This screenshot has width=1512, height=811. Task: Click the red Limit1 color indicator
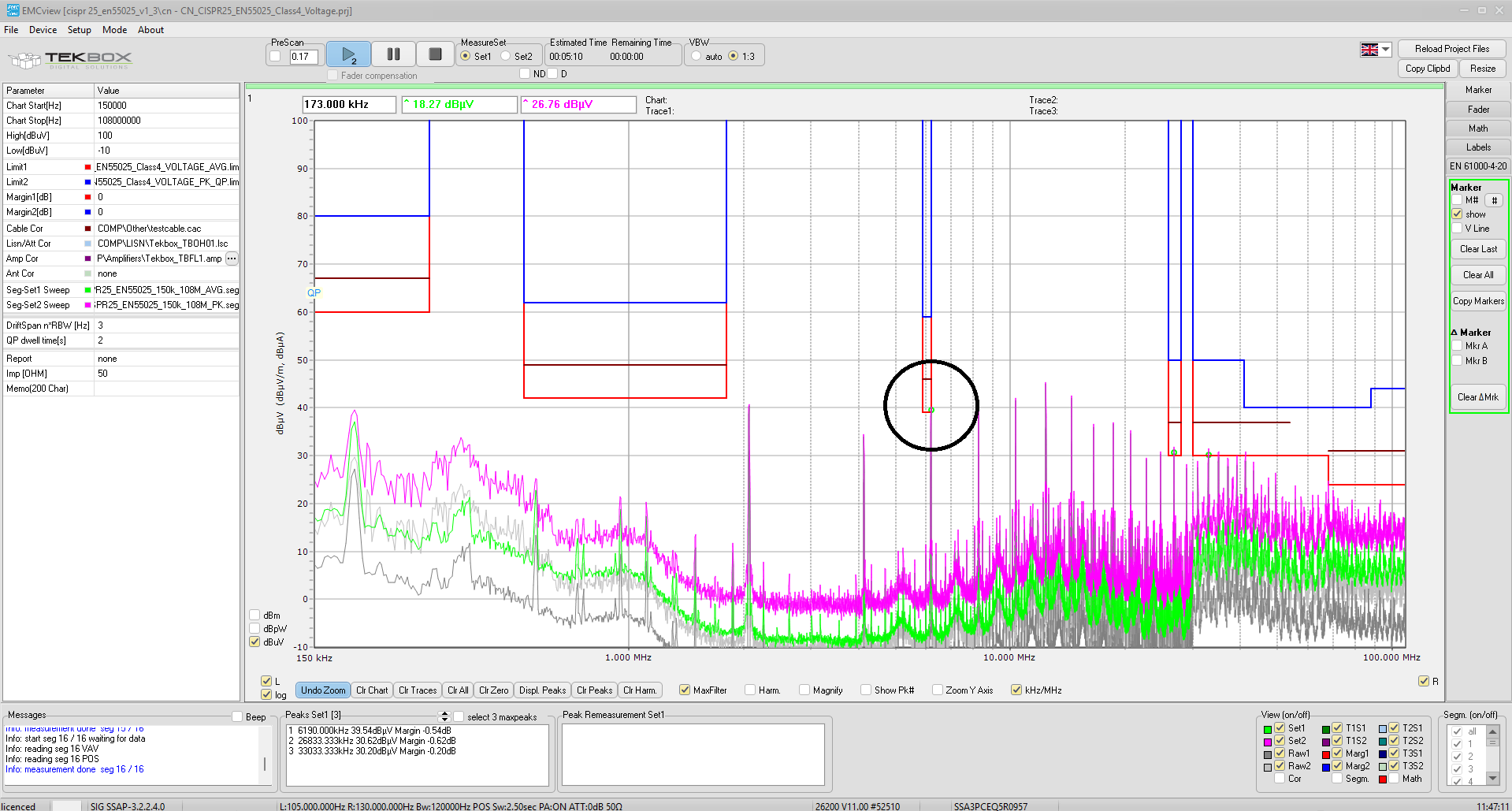87,167
